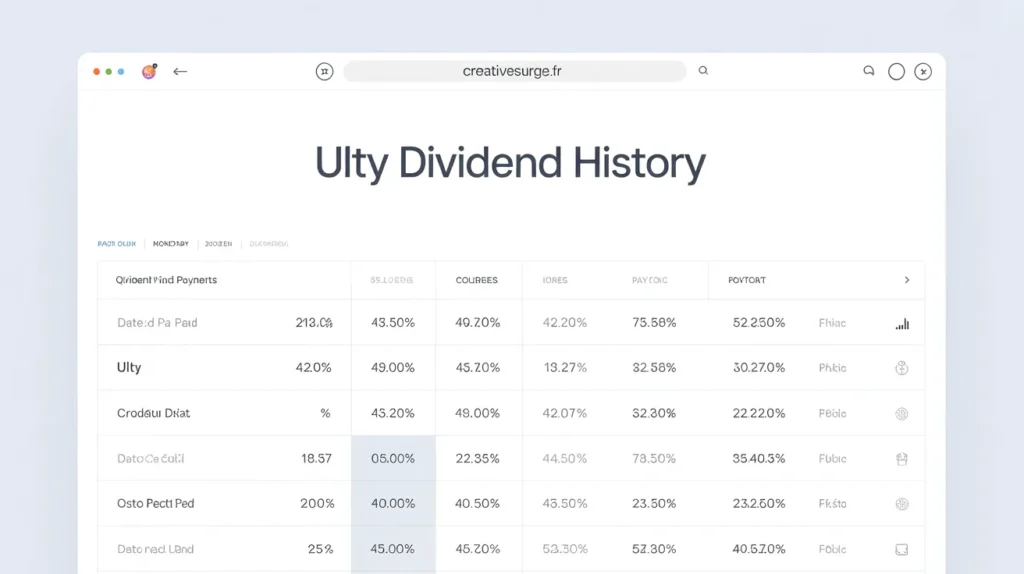Open the colorful profile avatar icon
Viewport: 1024px width, 574px height.
pyautogui.click(x=149, y=72)
